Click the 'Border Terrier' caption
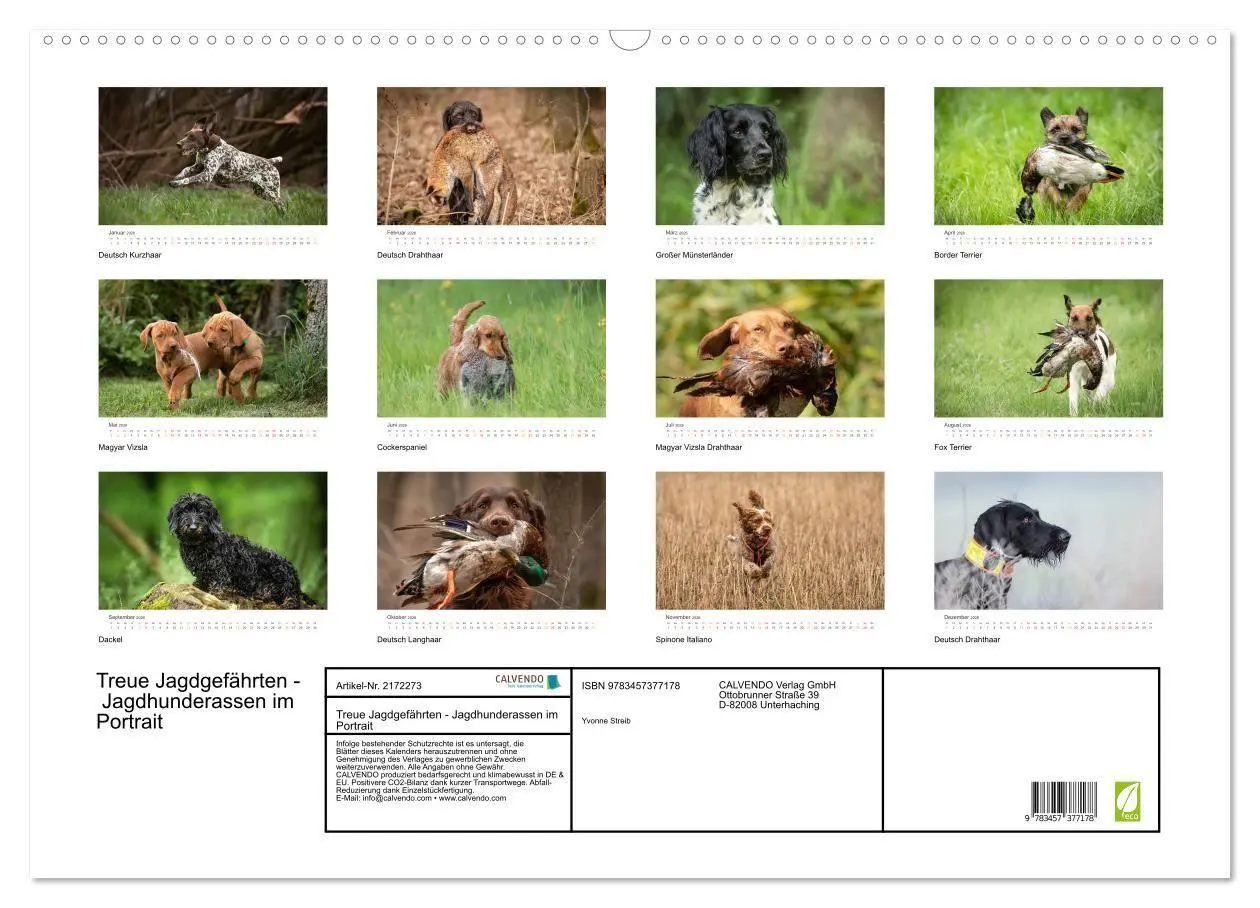Viewport: 1260px width, 908px height. (x=958, y=255)
